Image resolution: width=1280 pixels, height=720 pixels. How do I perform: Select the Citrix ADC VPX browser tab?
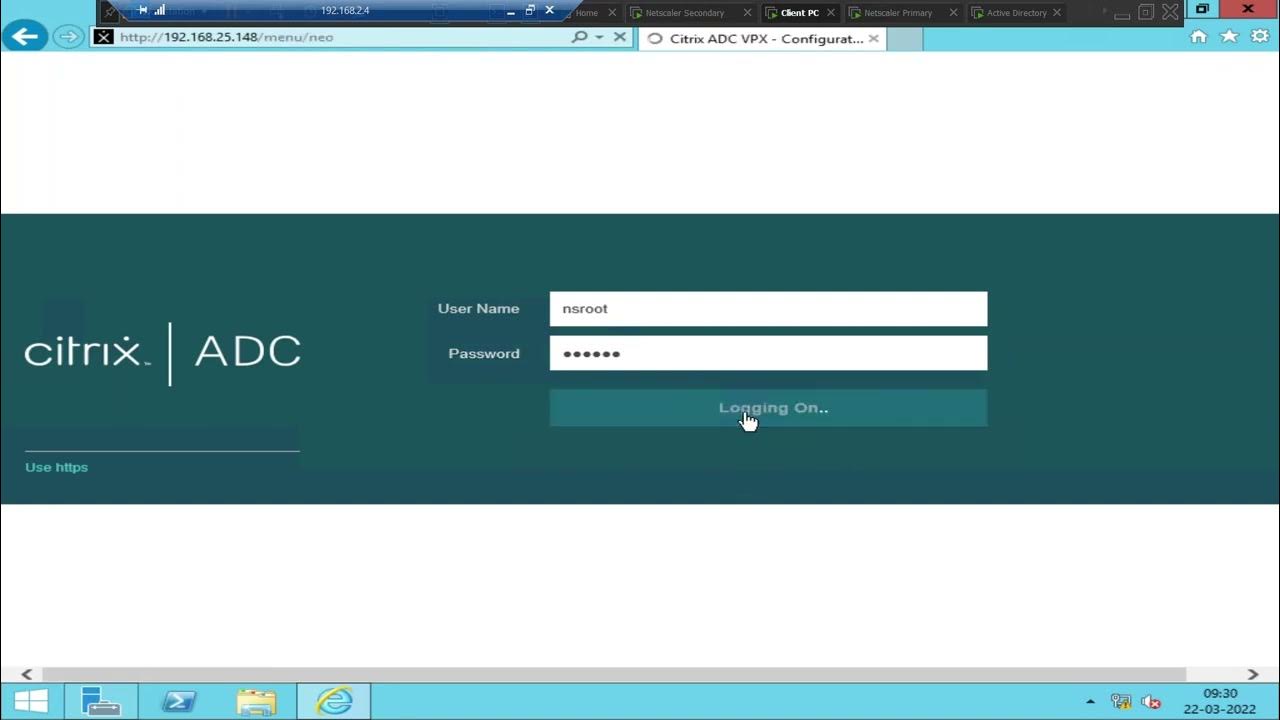pos(760,39)
